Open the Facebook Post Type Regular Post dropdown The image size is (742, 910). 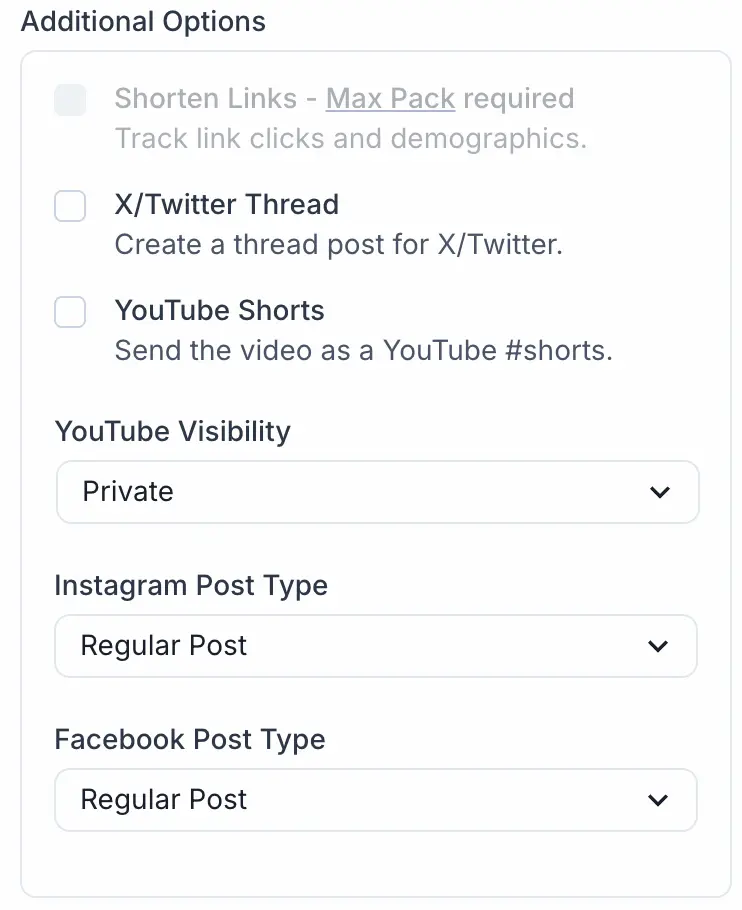tap(375, 800)
